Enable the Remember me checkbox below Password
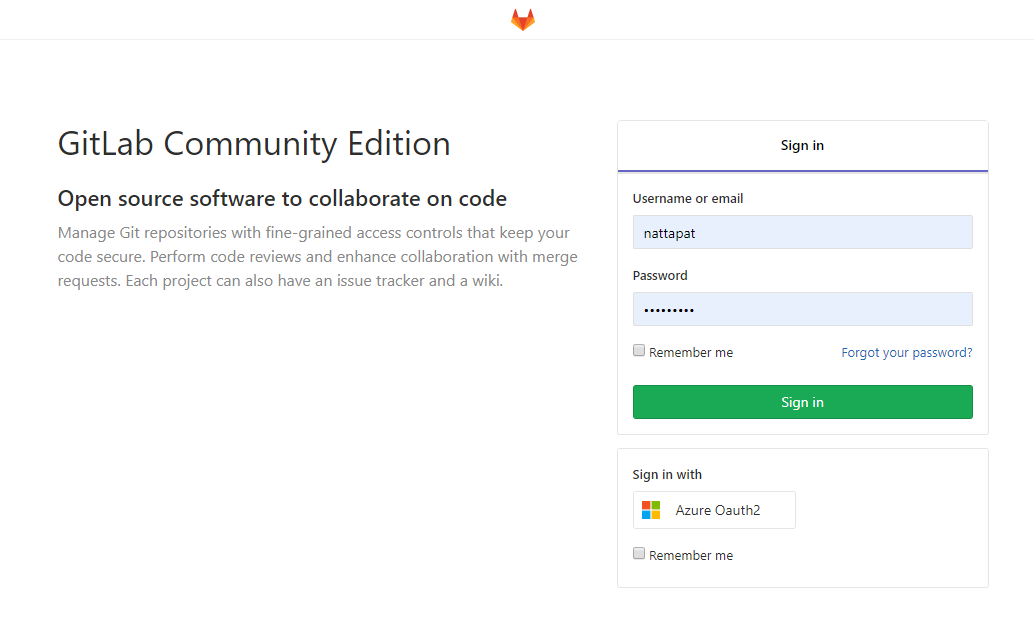Screen dimensions: 1034x641 pyautogui.click(x=639, y=350)
